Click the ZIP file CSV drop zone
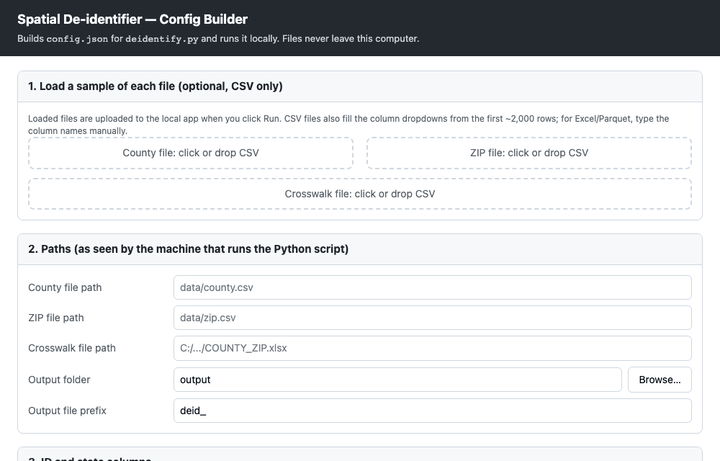720x461 pixels. pyautogui.click(x=529, y=153)
